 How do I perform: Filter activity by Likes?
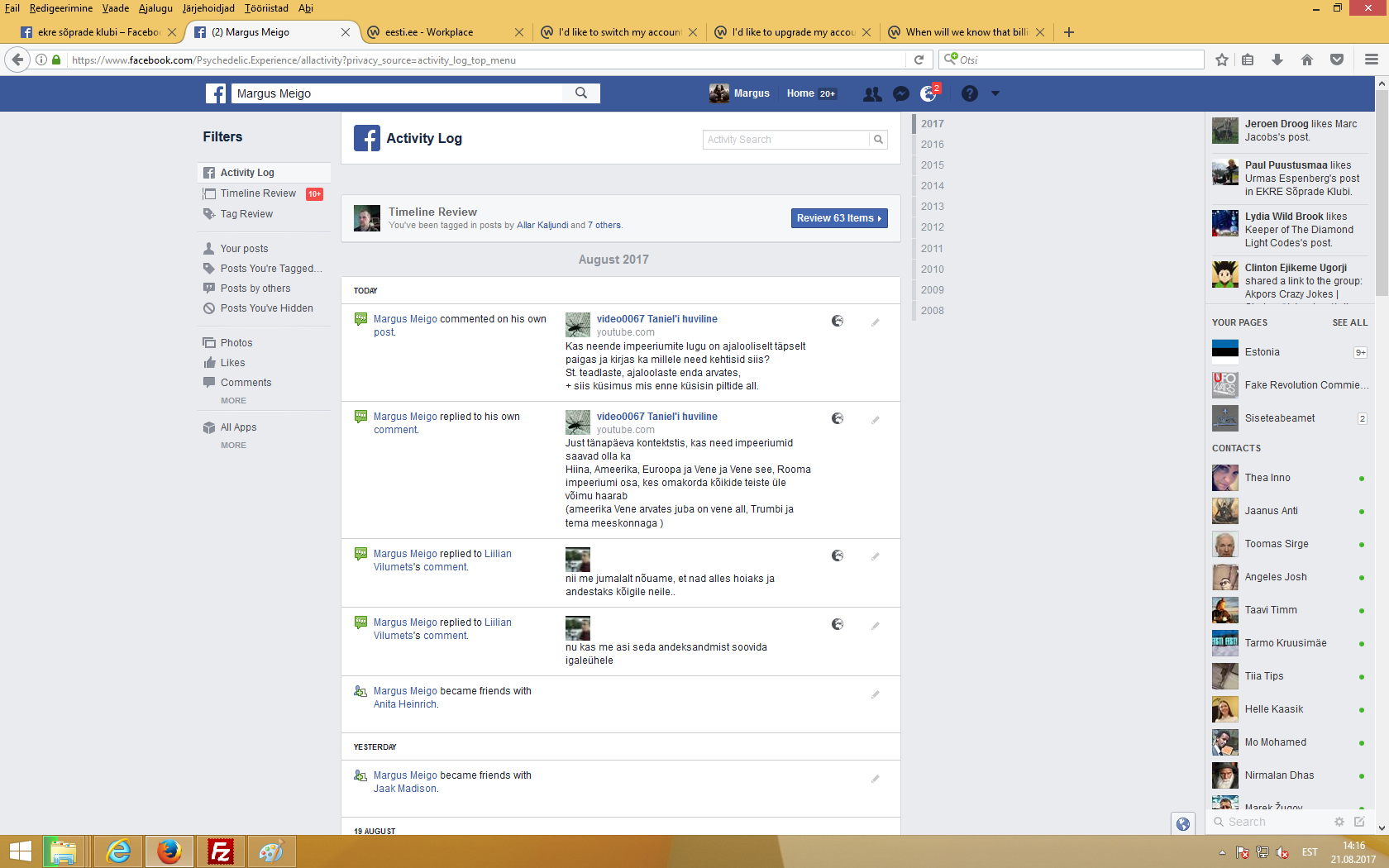point(232,363)
